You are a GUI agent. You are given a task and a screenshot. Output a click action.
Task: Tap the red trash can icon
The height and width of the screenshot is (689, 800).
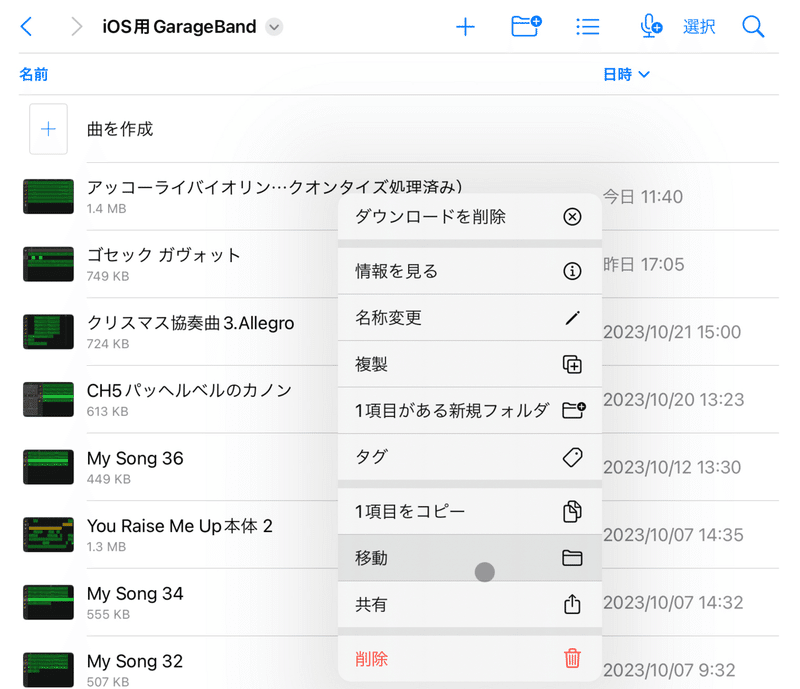[x=572, y=658]
